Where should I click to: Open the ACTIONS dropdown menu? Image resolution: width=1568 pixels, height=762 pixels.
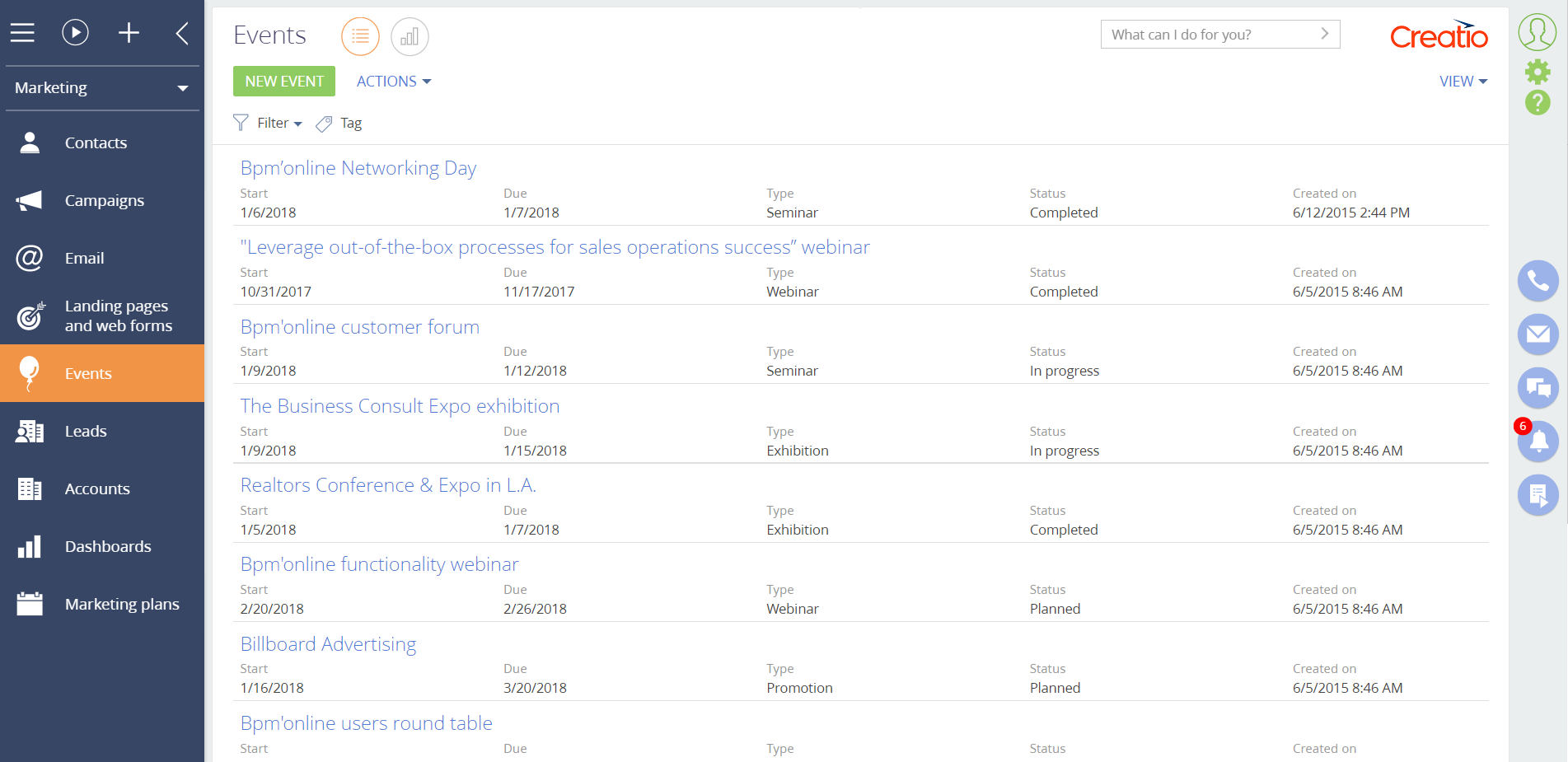[394, 82]
